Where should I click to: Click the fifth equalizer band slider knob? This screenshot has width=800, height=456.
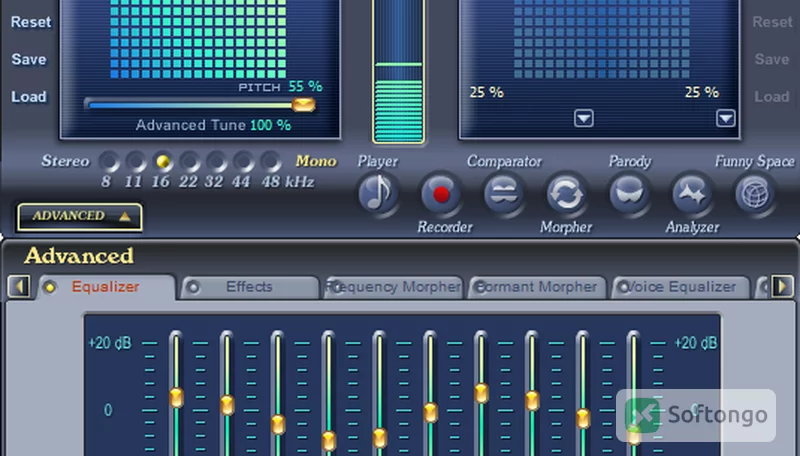pos(380,438)
